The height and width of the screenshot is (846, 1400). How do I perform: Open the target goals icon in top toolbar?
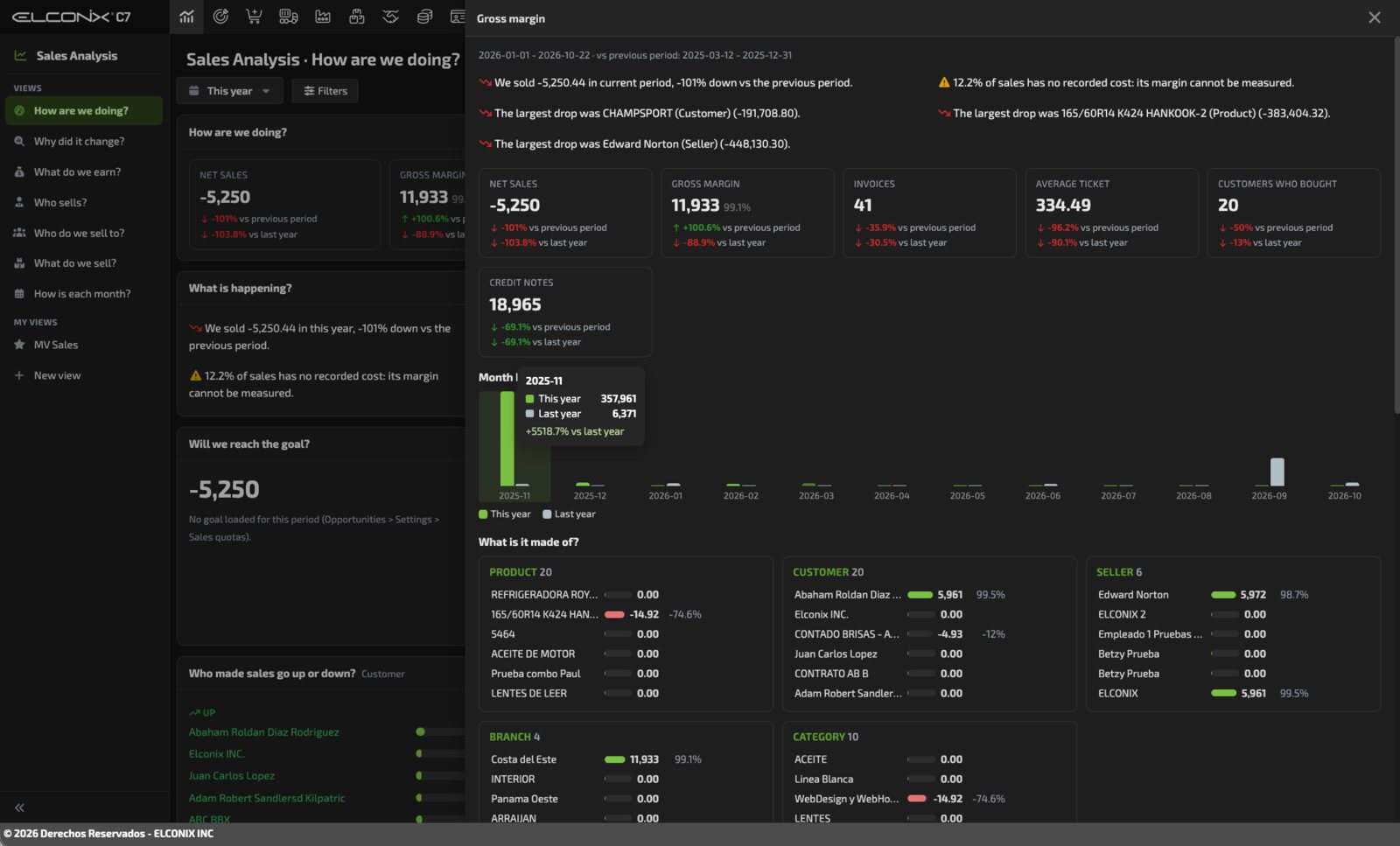[x=220, y=17]
